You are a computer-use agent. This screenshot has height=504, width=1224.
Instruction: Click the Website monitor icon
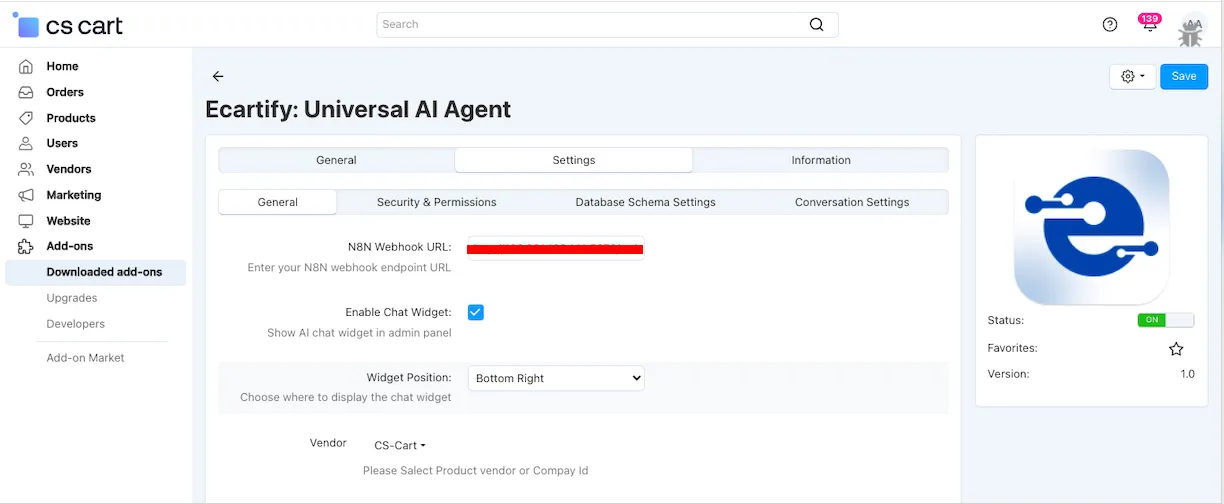pyautogui.click(x=26, y=221)
